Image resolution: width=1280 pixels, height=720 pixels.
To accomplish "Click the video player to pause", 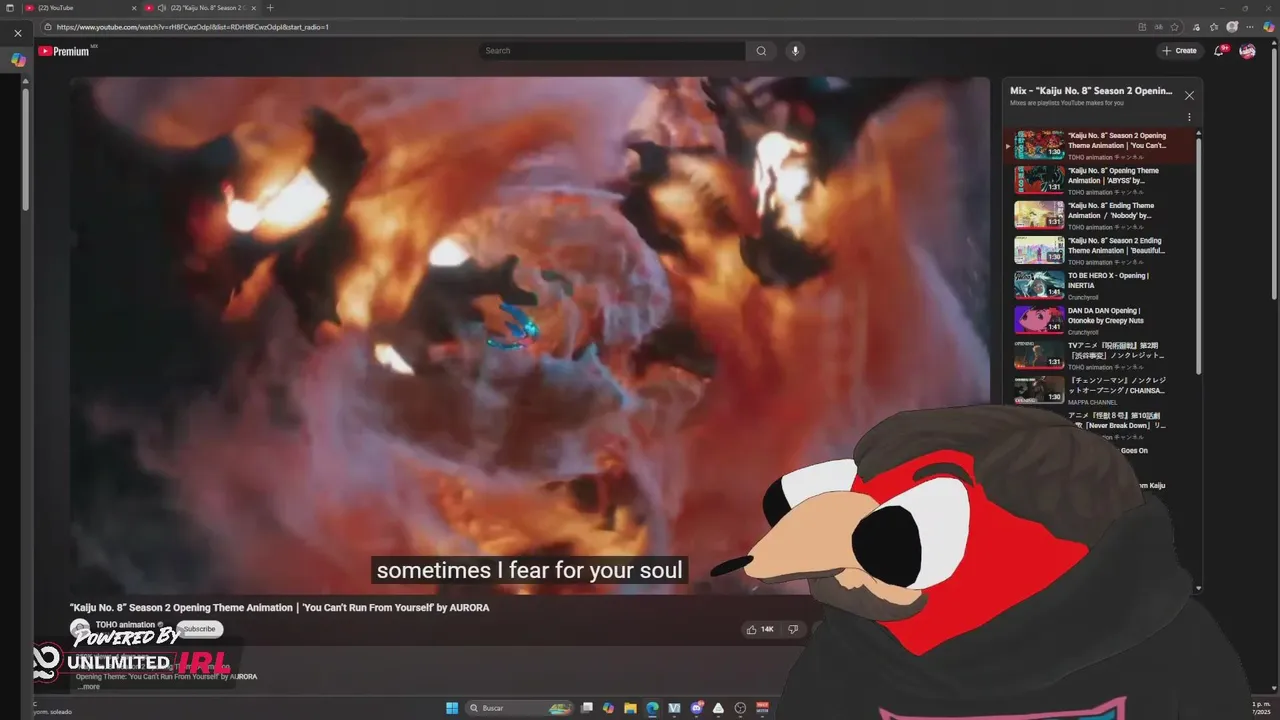I will [x=530, y=335].
